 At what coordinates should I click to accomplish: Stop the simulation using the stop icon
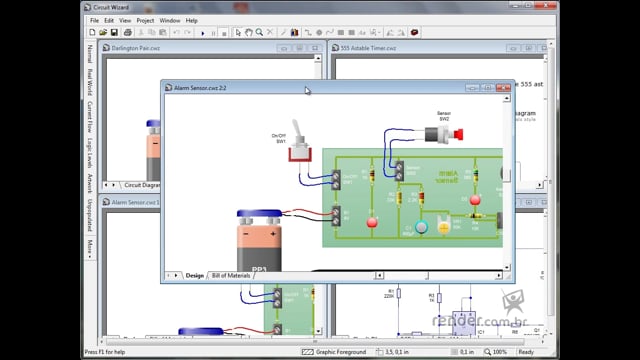pos(224,33)
